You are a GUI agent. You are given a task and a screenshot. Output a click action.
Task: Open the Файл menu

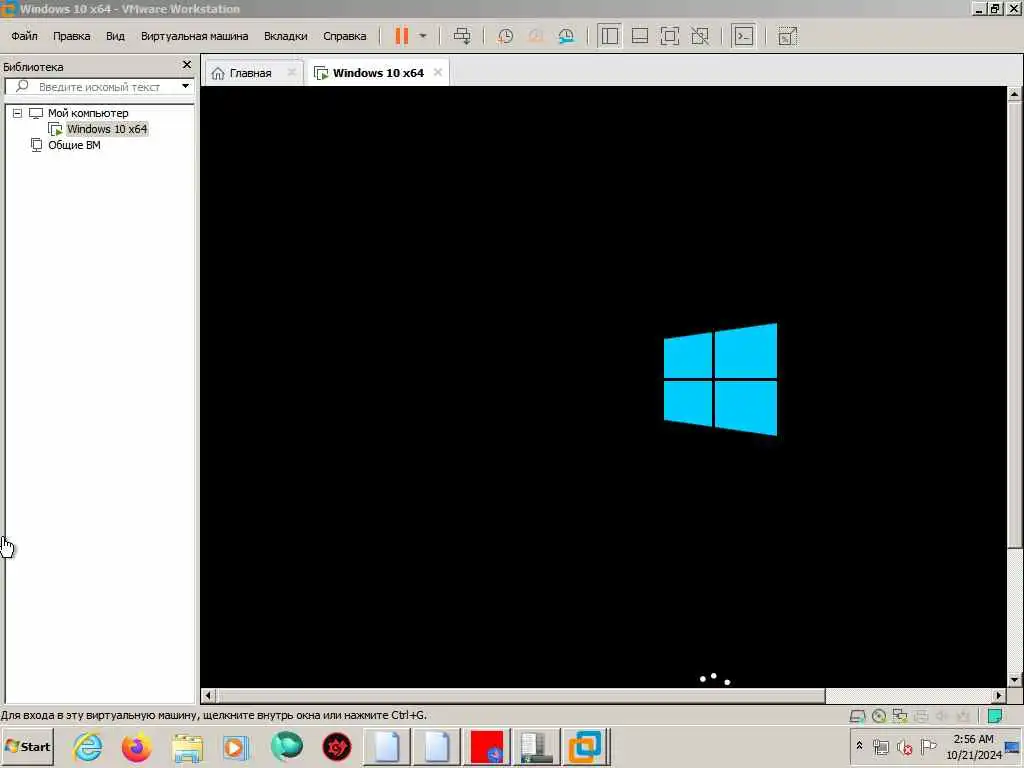tap(24, 36)
